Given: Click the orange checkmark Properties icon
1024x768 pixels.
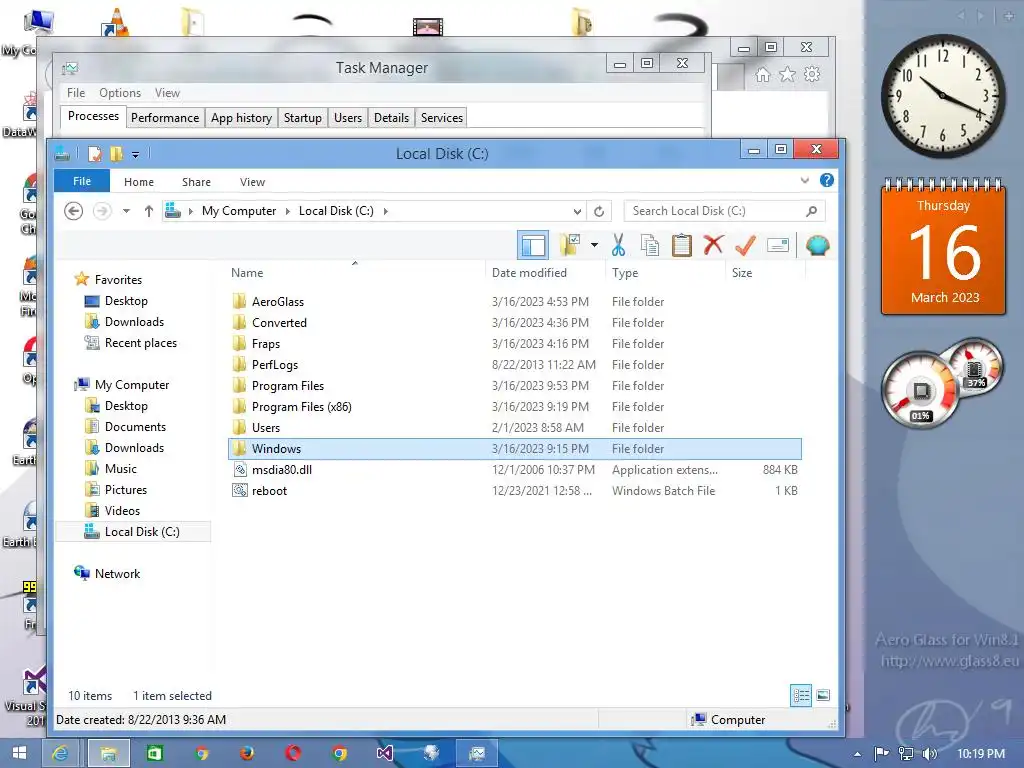Looking at the screenshot, I should (745, 246).
